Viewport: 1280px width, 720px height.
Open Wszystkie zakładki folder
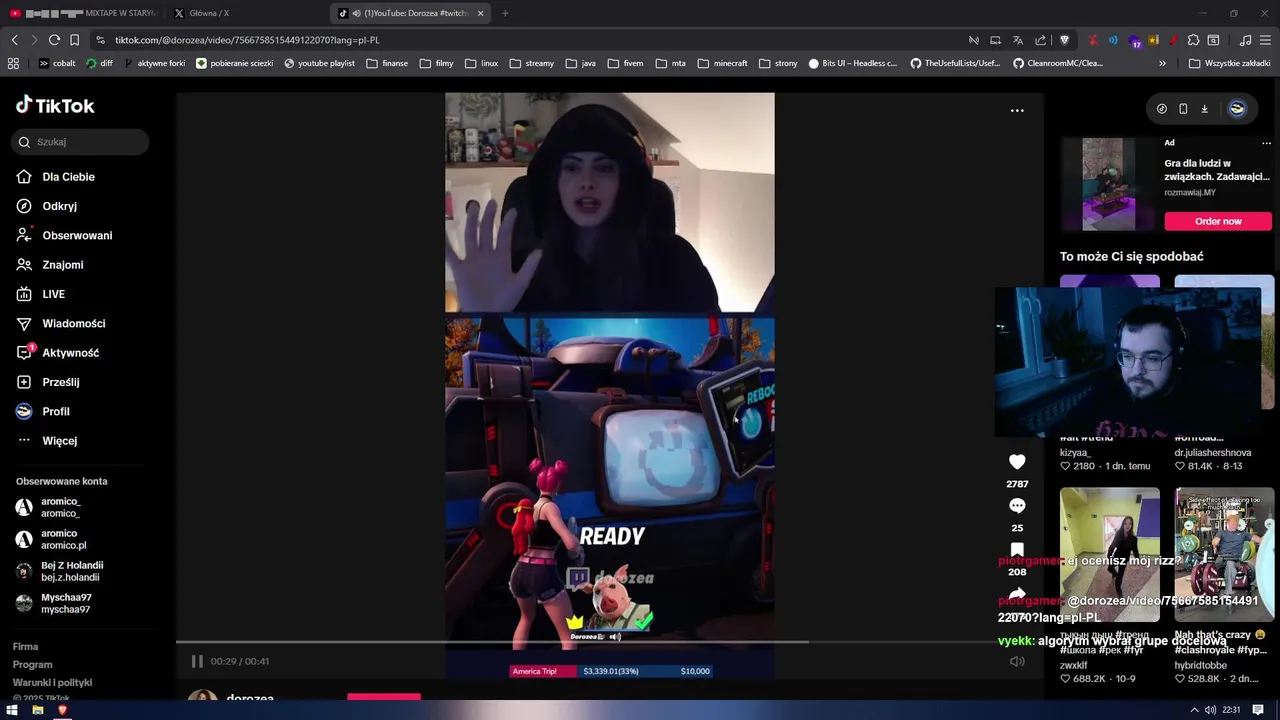pyautogui.click(x=1229, y=63)
